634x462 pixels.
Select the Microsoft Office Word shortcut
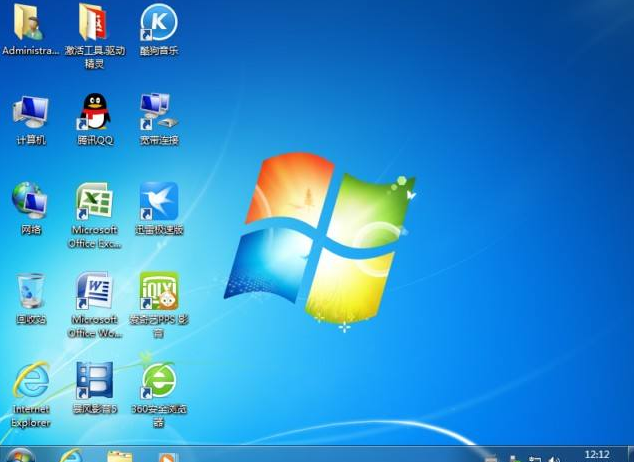[x=94, y=291]
